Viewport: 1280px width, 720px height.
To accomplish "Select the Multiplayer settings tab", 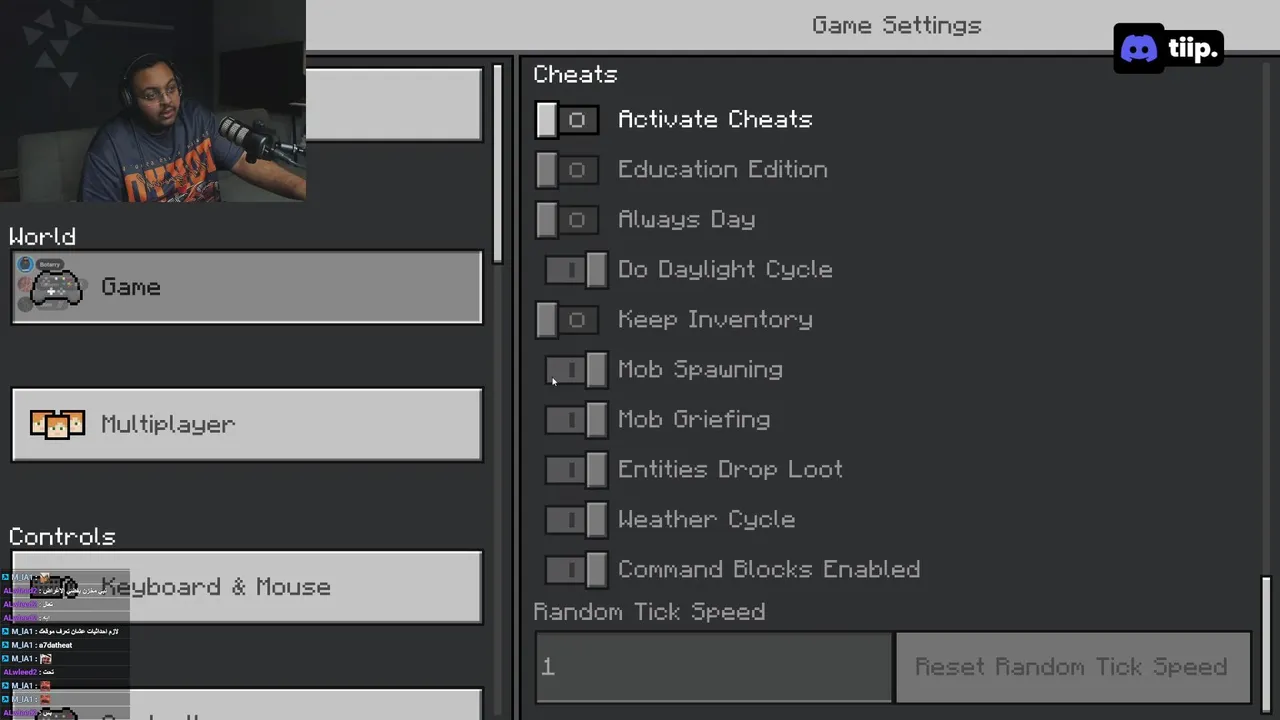I will pos(247,424).
